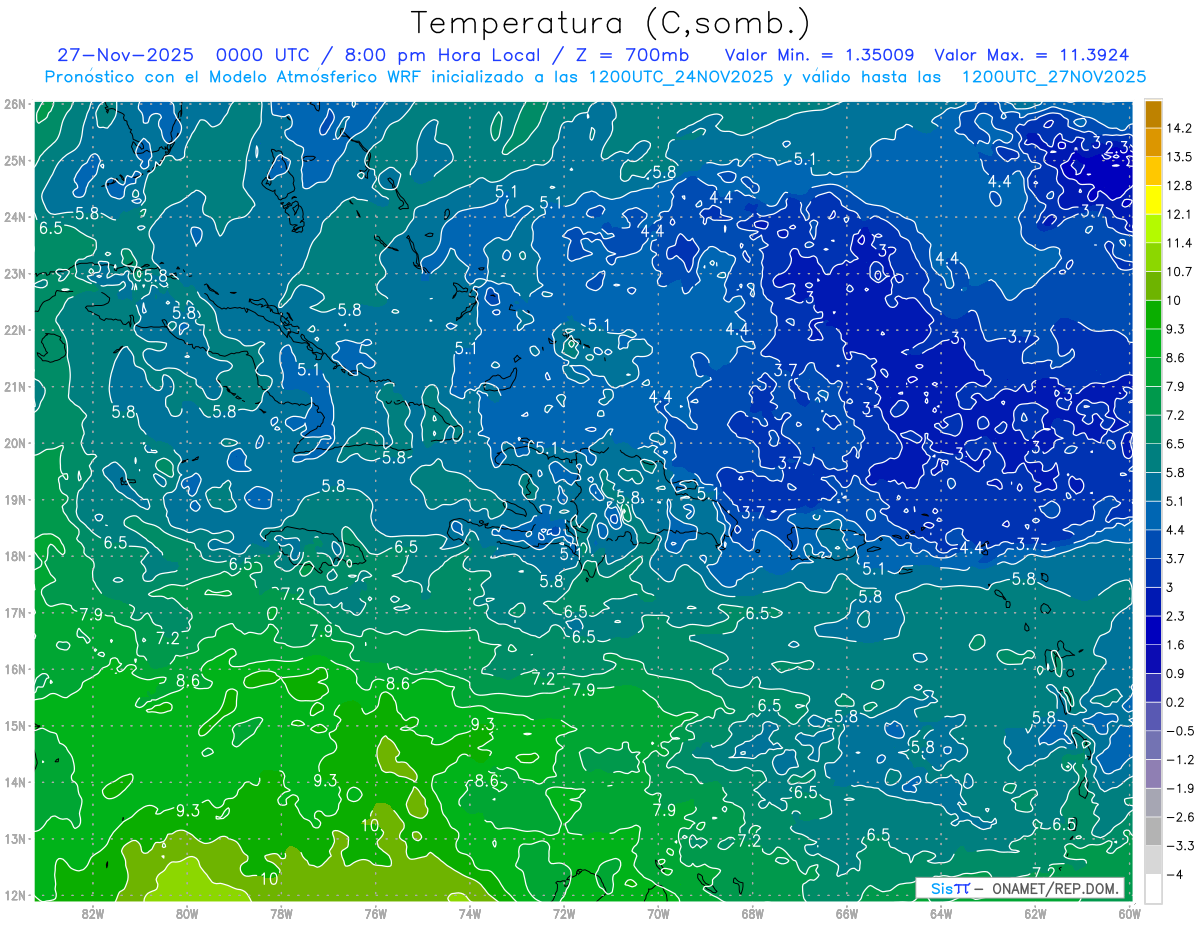This screenshot has width=1200, height=927.
Task: Click the -0.5 color scale label
Action: coord(1179,731)
